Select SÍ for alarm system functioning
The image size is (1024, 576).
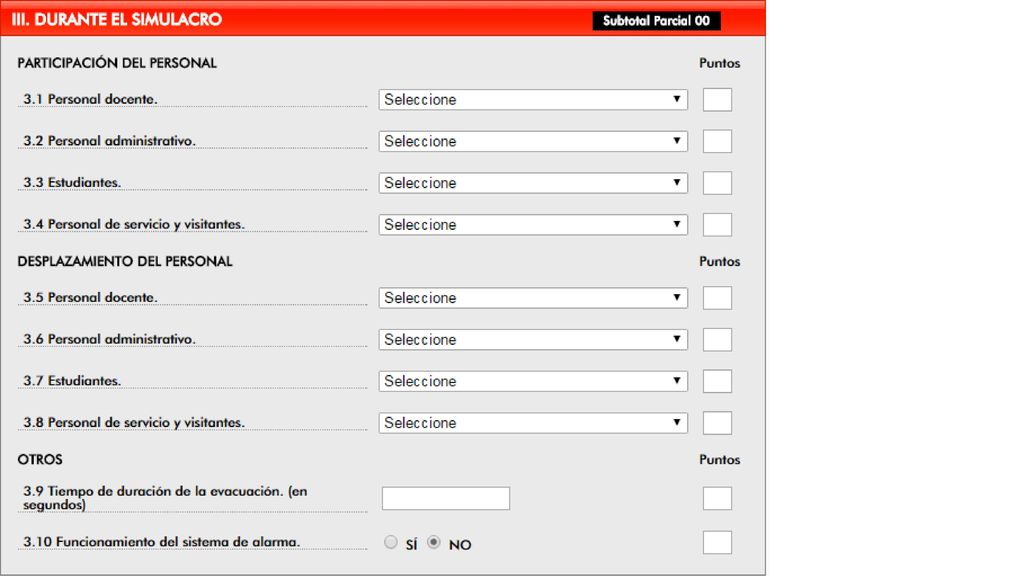click(x=391, y=542)
